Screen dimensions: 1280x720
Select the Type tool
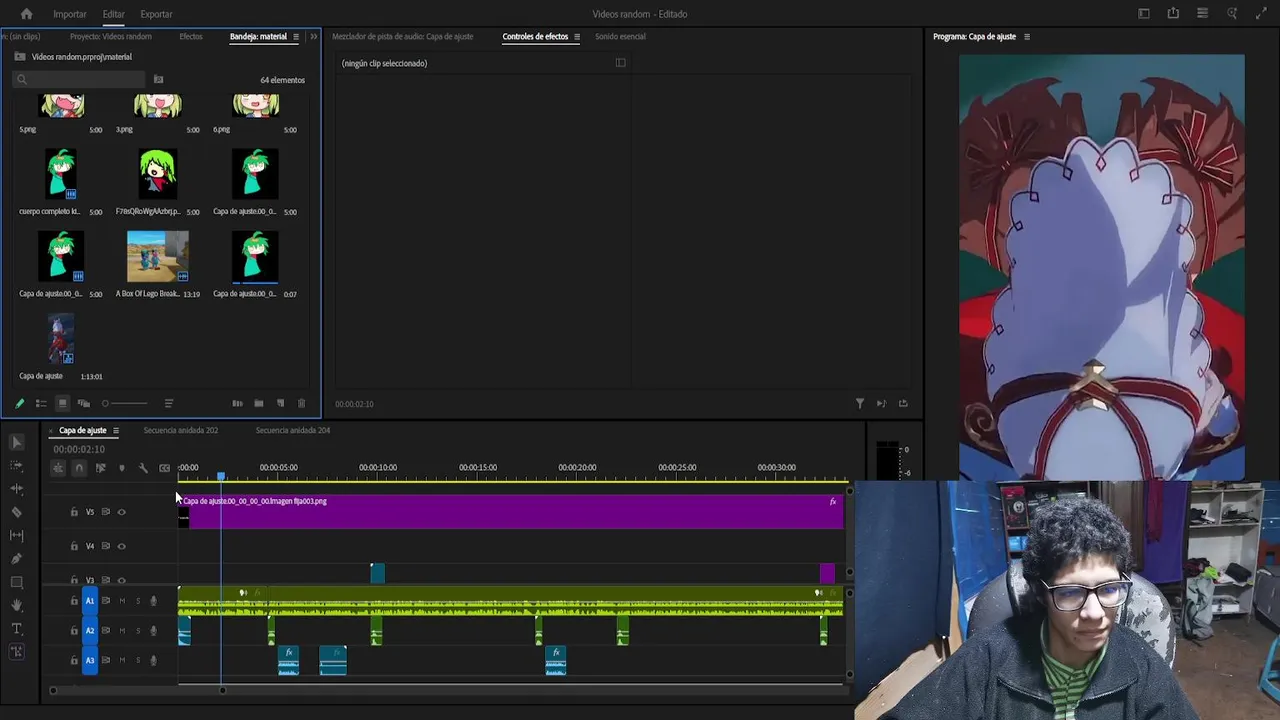[16, 629]
